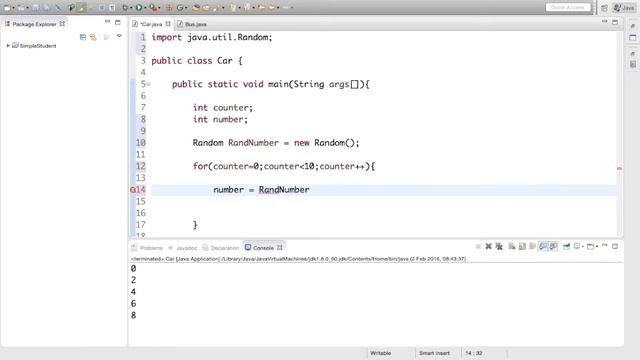Open the Open Console dropdown
The image size is (640, 360).
tap(597, 247)
